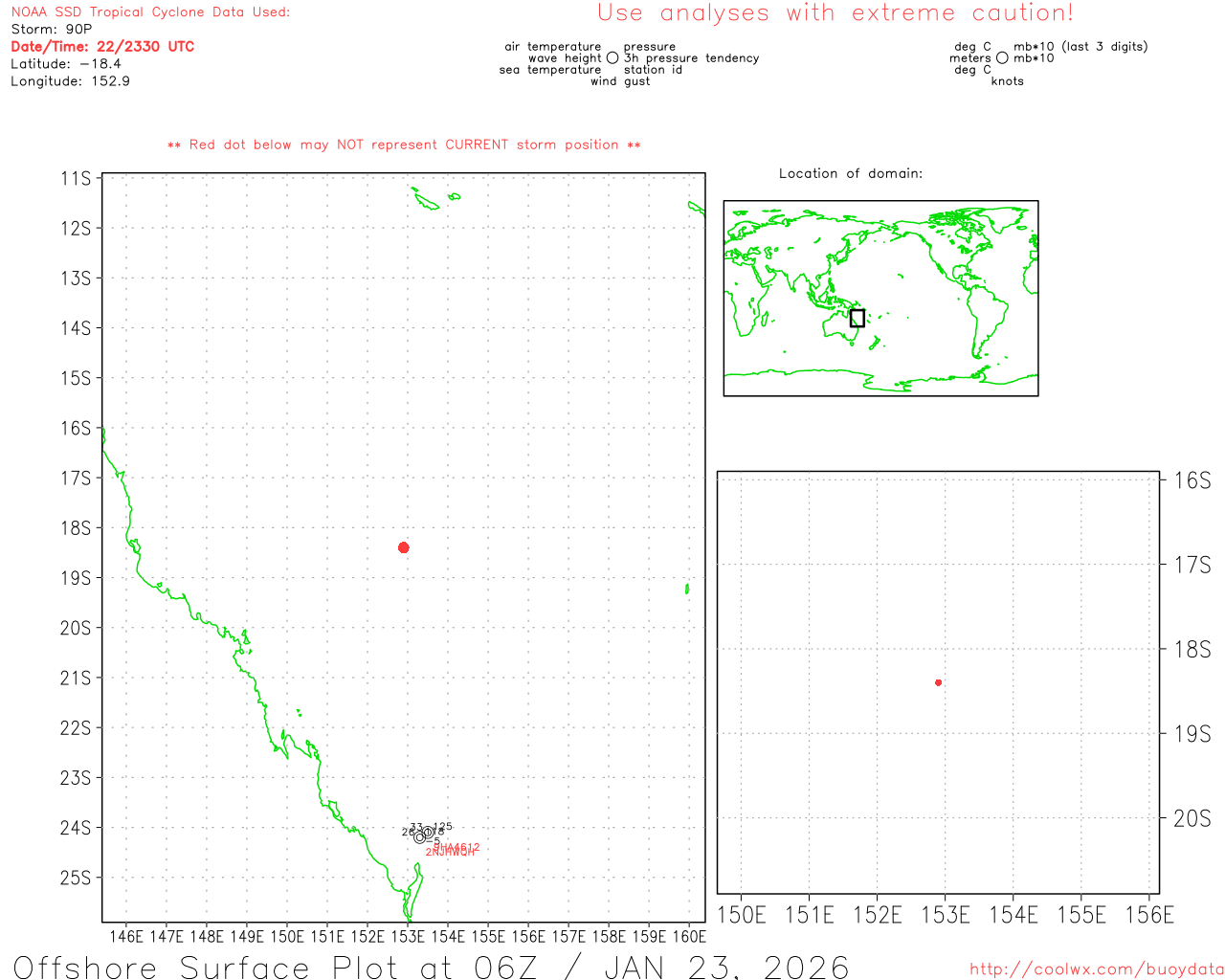Click the "157E" longitude label

pos(568,937)
